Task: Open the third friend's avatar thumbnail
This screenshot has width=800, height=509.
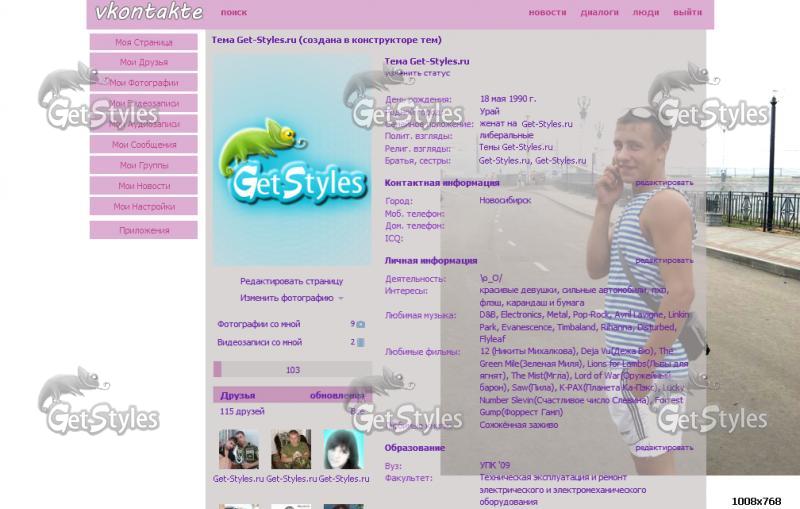Action: (x=343, y=450)
